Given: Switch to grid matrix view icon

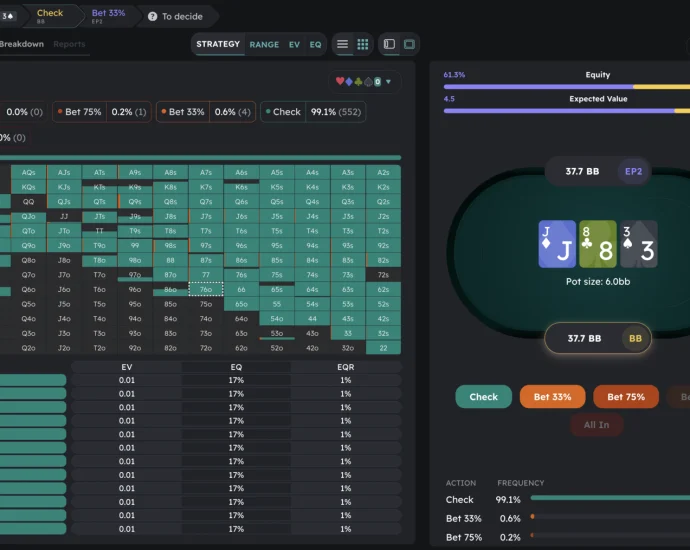Looking at the screenshot, I should (x=363, y=45).
